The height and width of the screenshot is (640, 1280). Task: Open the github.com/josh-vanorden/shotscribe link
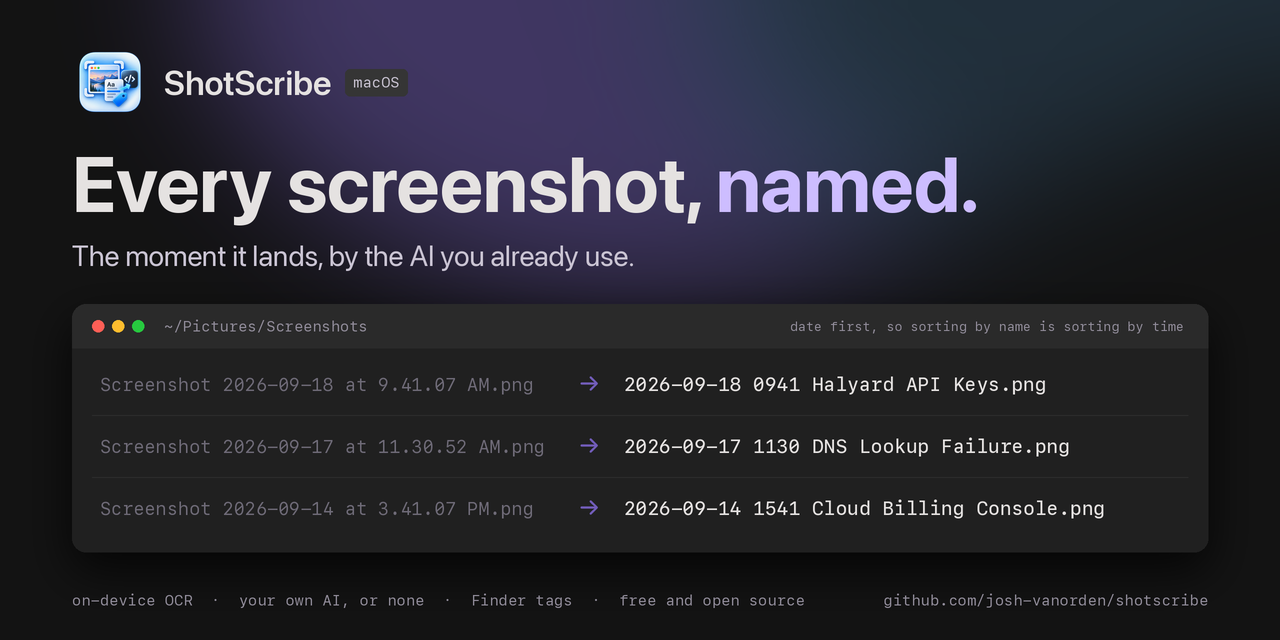click(x=1046, y=601)
